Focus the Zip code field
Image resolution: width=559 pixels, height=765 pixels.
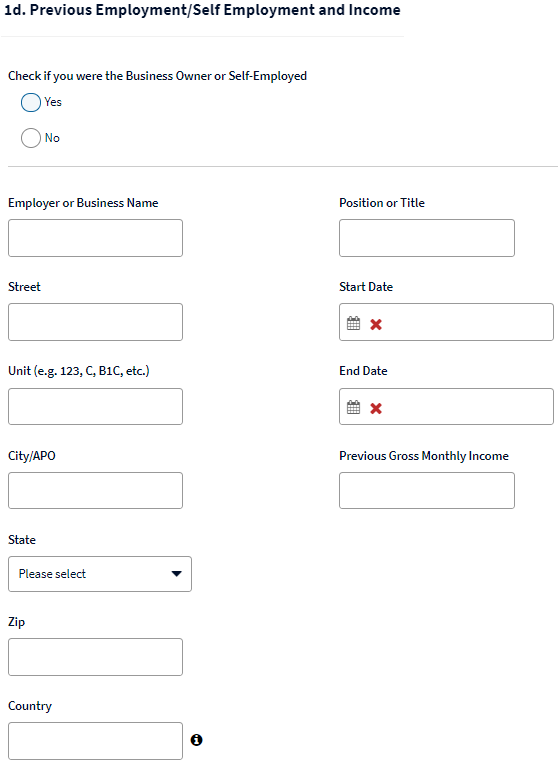pos(95,657)
